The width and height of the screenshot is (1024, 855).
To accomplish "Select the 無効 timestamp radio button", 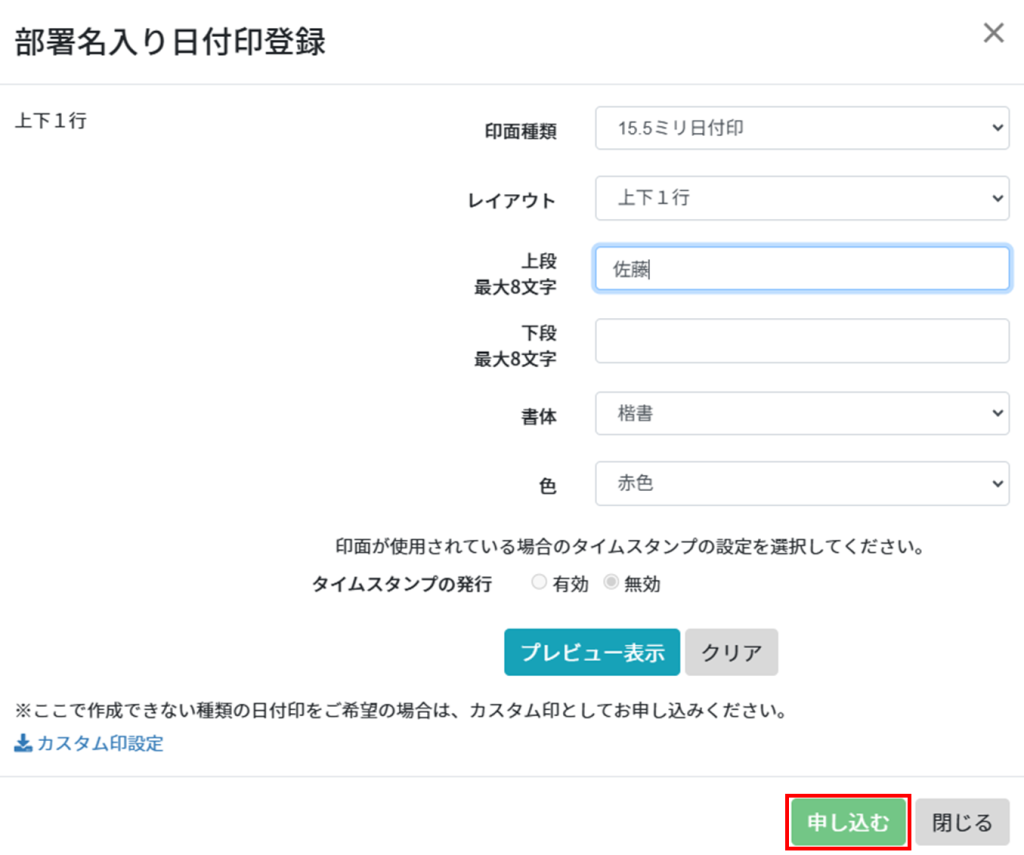I will 612,584.
